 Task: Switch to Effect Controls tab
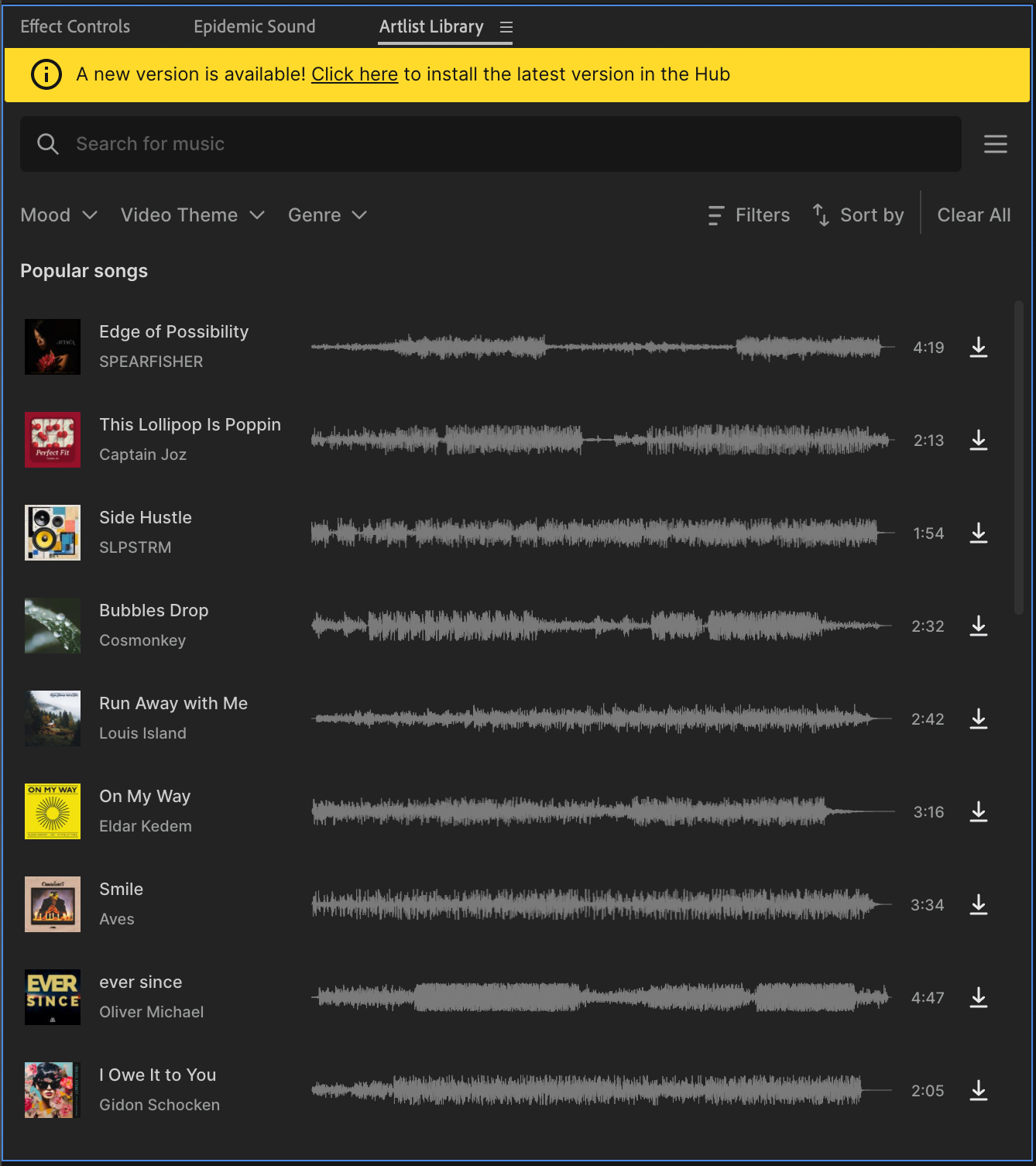tap(75, 26)
